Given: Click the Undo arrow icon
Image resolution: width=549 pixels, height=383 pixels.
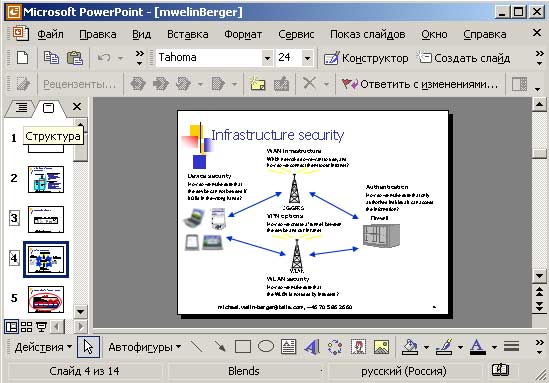Looking at the screenshot, I should (104, 57).
